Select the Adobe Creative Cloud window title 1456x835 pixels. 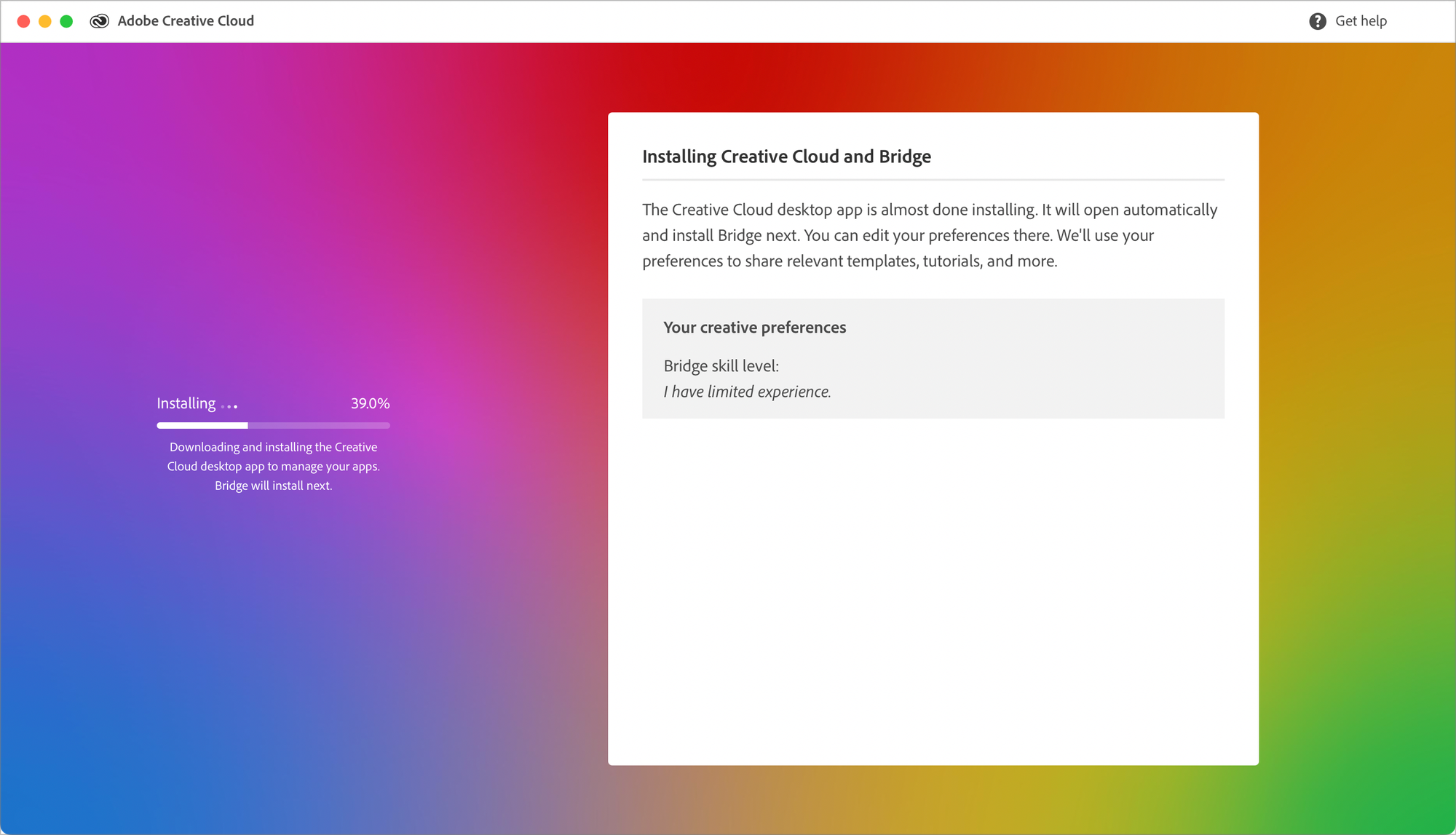pos(186,21)
